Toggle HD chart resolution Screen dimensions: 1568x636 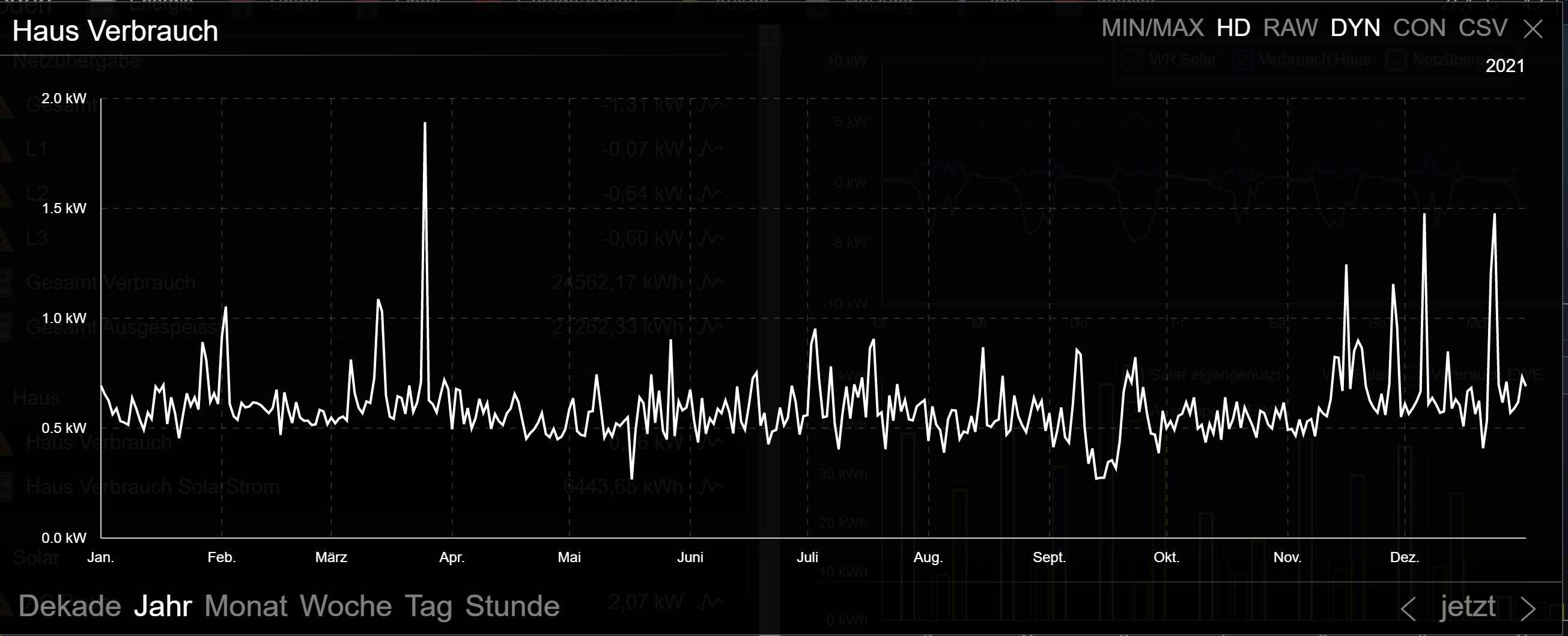point(1233,28)
